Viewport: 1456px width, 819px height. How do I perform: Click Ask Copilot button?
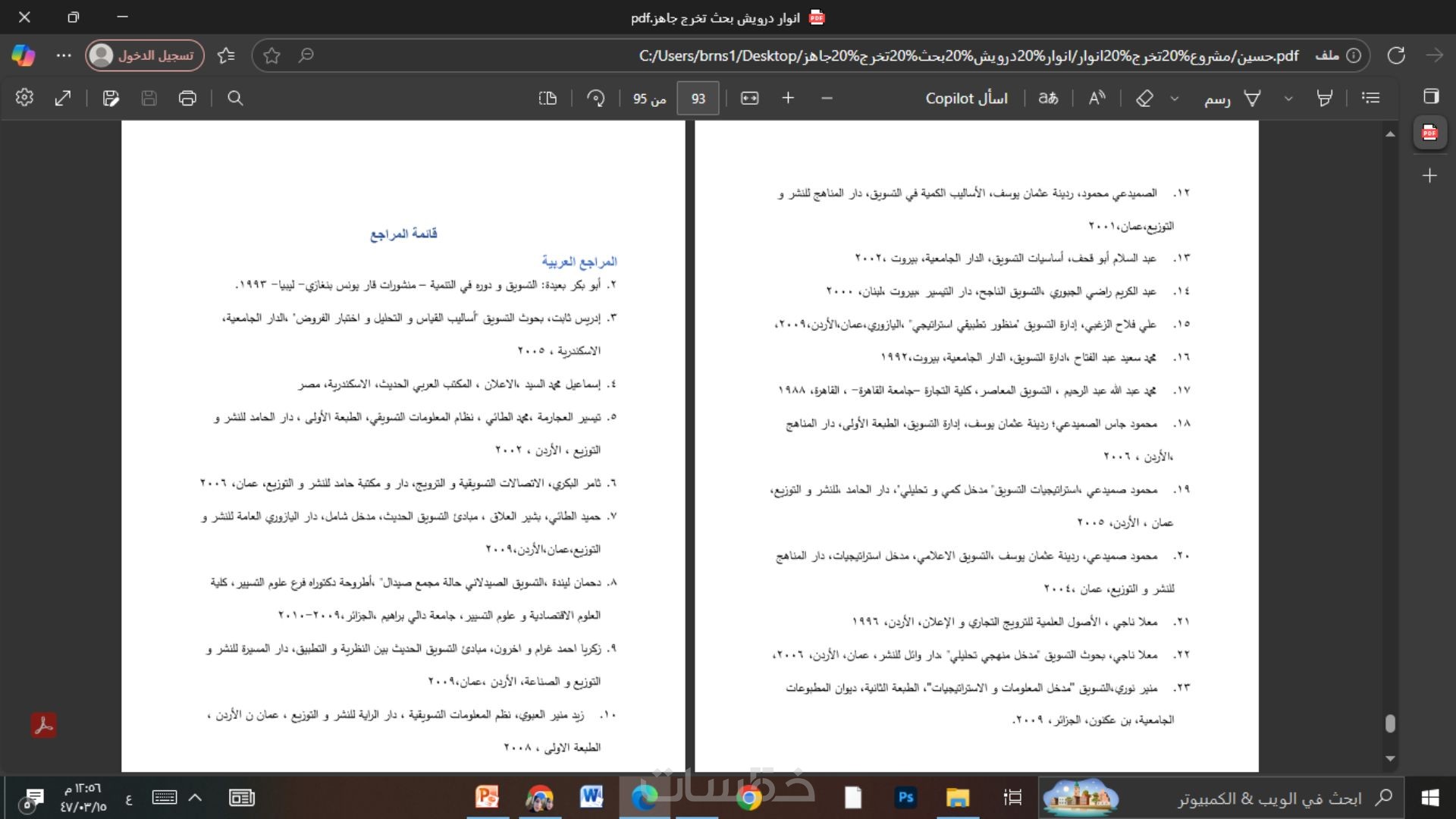pos(966,98)
